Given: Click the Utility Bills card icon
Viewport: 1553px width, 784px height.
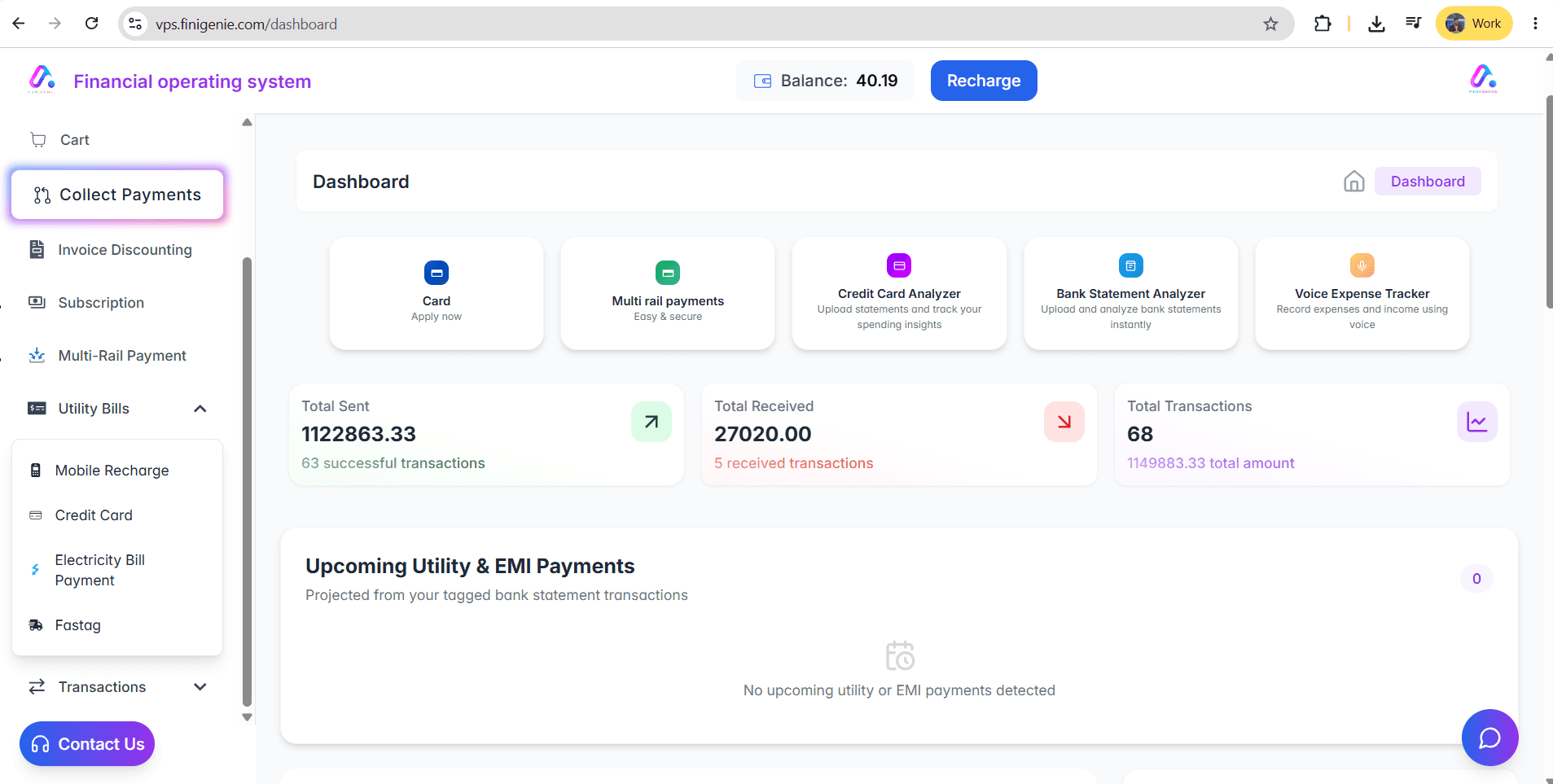Looking at the screenshot, I should point(37,408).
